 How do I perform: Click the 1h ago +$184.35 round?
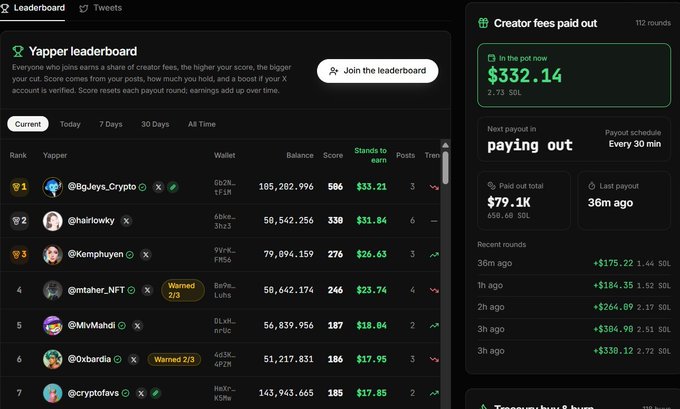click(574, 285)
